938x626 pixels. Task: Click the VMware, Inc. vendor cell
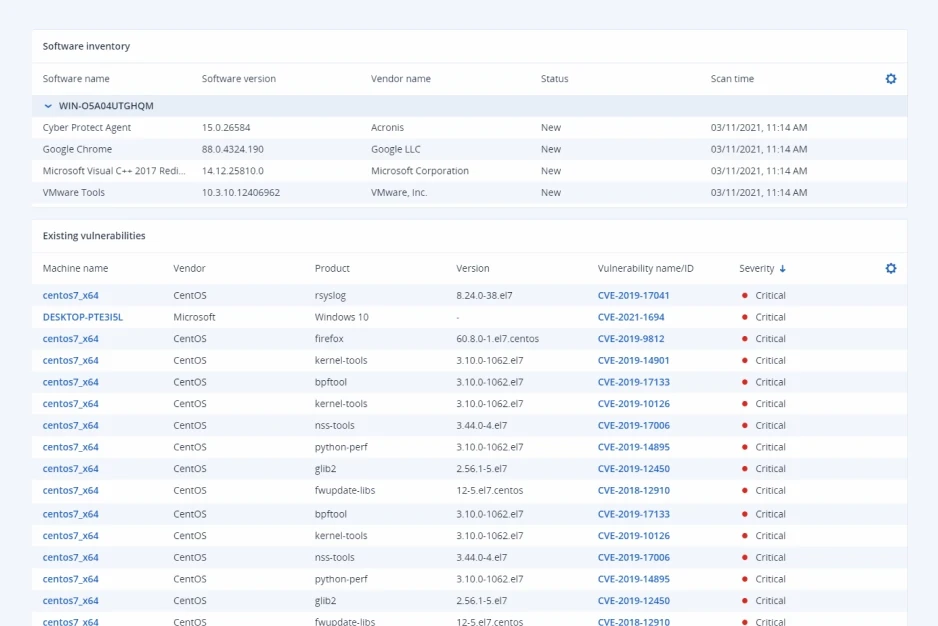pyautogui.click(x=399, y=192)
